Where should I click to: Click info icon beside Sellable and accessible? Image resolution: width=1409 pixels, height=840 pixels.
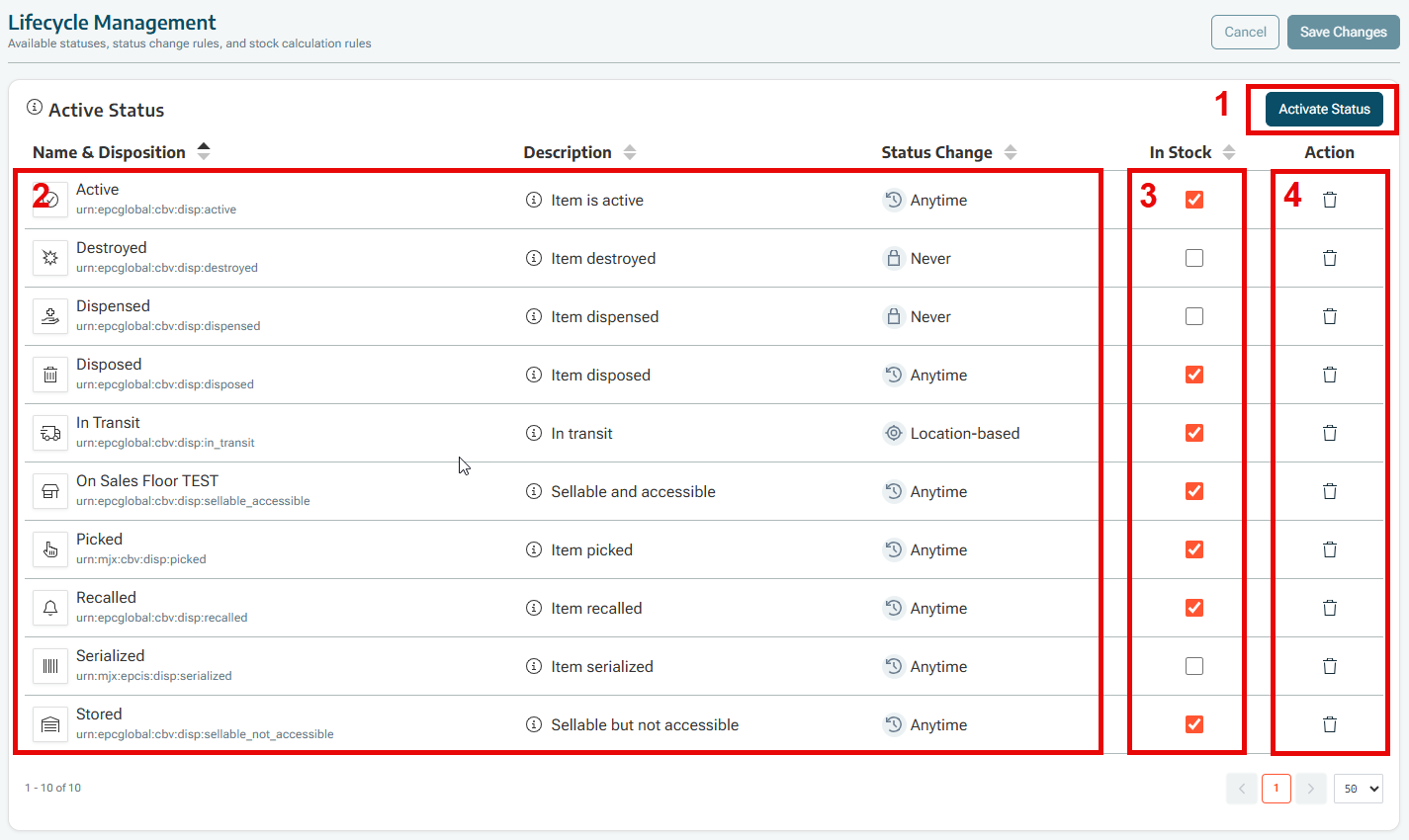pyautogui.click(x=534, y=491)
